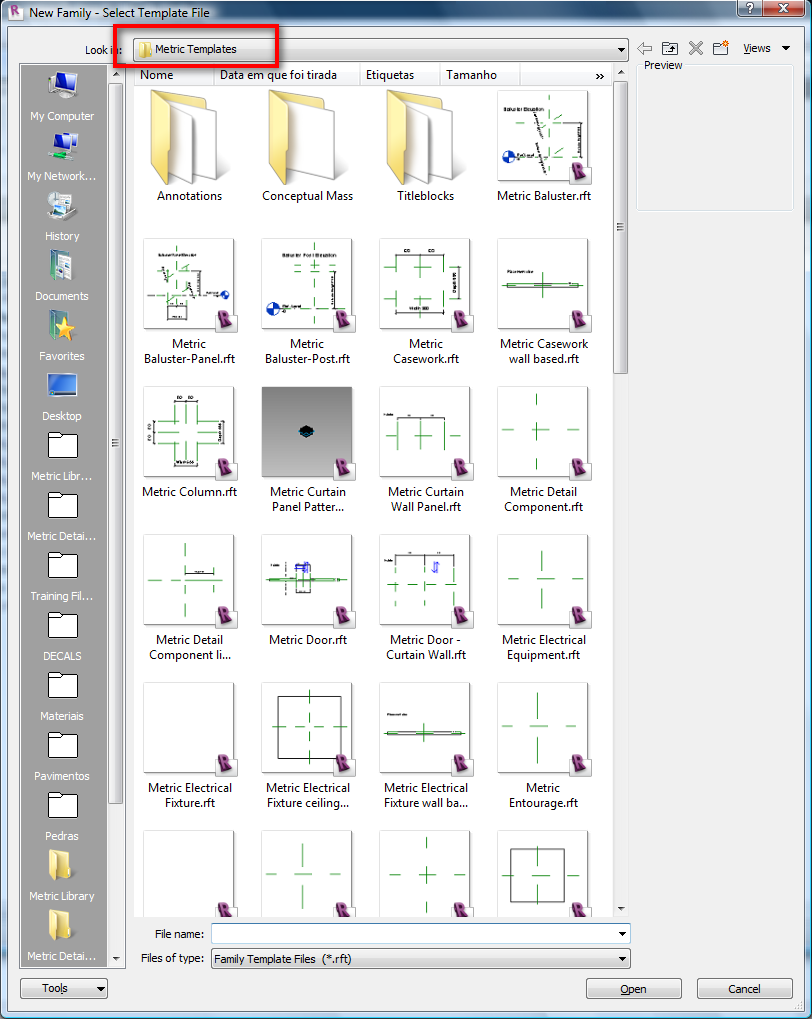Expand the File name dropdown arrow
Viewport: 812px width, 1019px height.
[622, 934]
